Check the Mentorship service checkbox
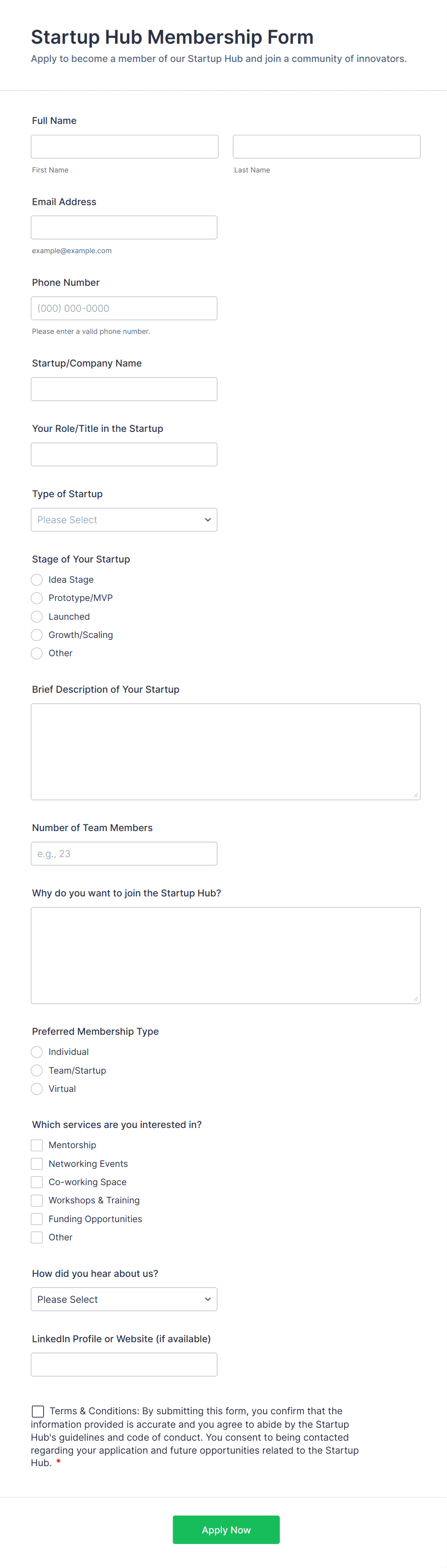Image resolution: width=447 pixels, height=1568 pixels. click(x=37, y=1145)
